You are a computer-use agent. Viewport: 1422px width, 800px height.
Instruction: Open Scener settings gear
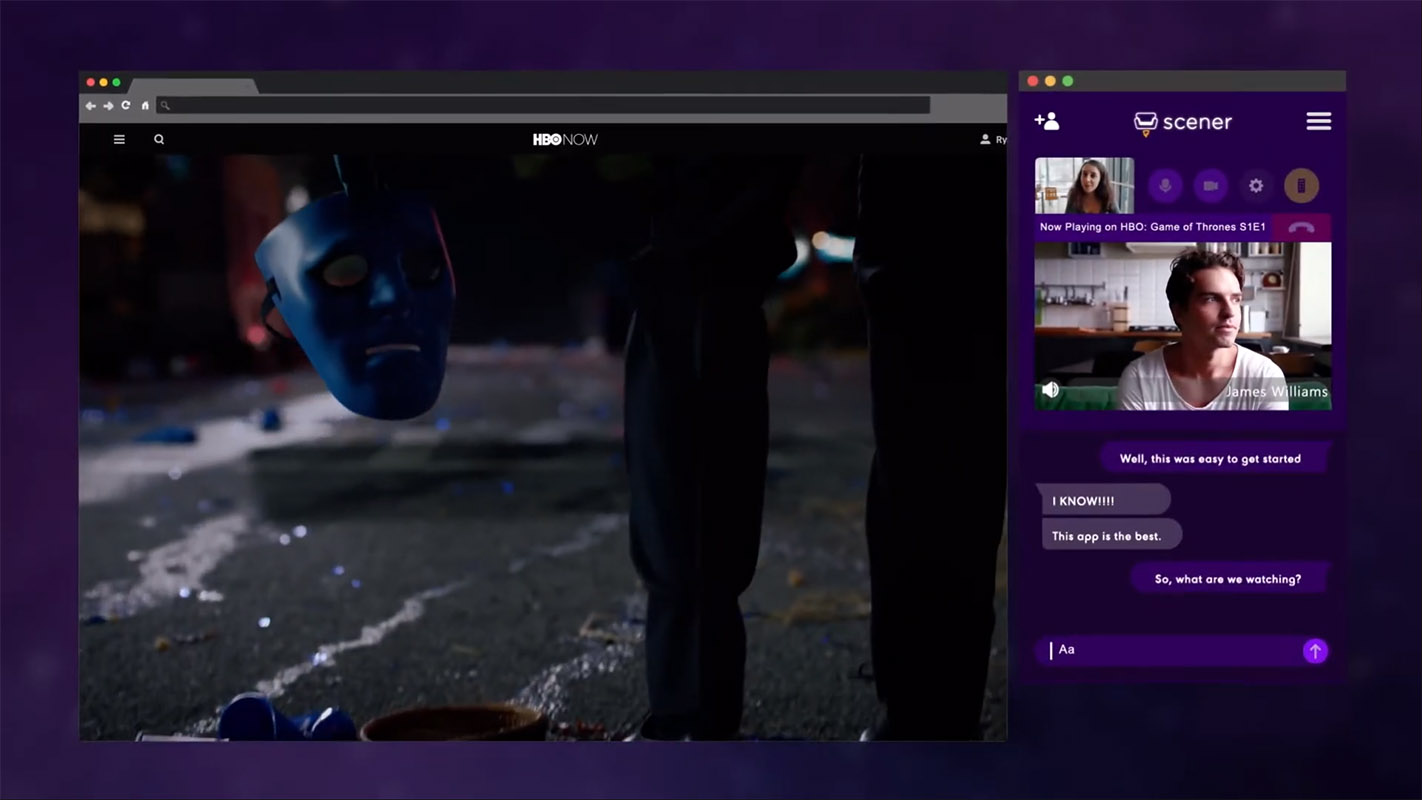click(1256, 186)
